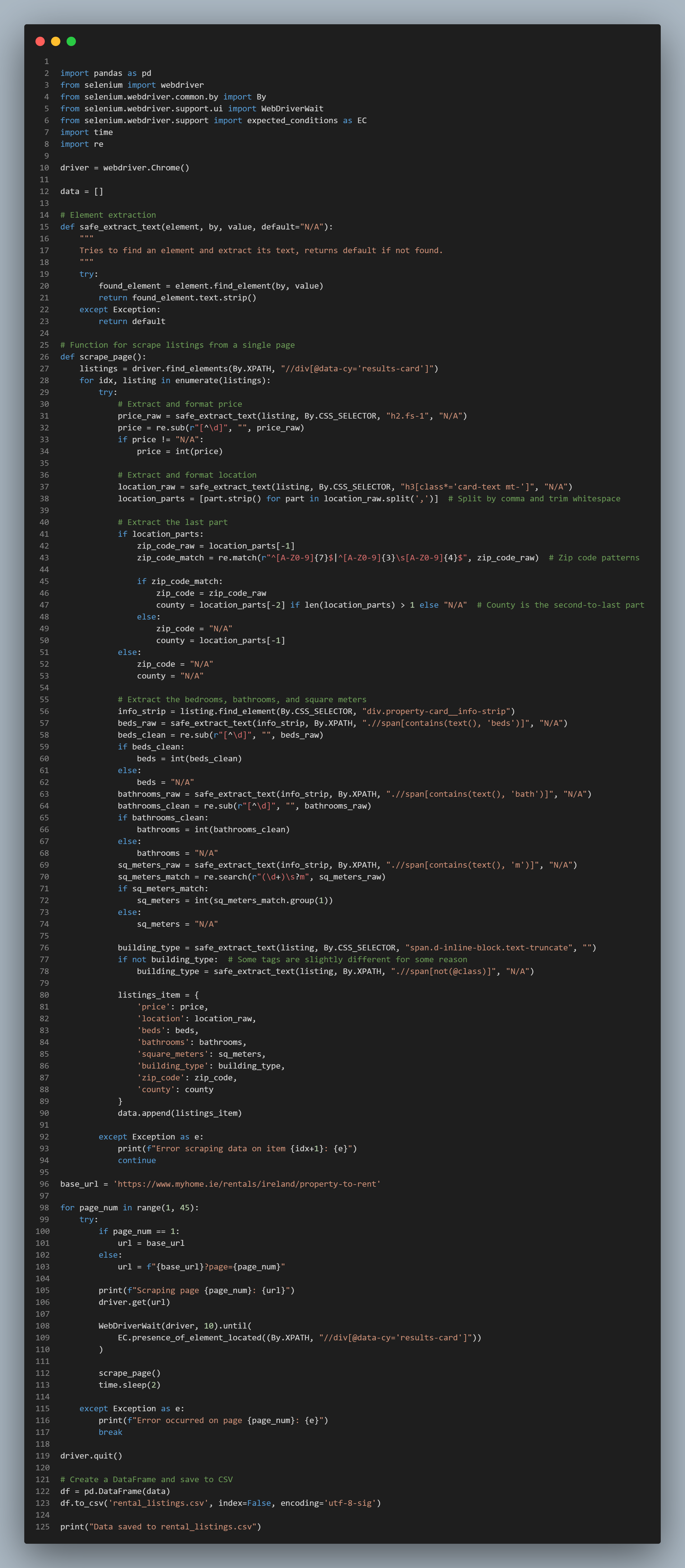Click 'bathrooms = int(bathrooms_clean)' line
This screenshot has width=685, height=1568.
[x=213, y=830]
